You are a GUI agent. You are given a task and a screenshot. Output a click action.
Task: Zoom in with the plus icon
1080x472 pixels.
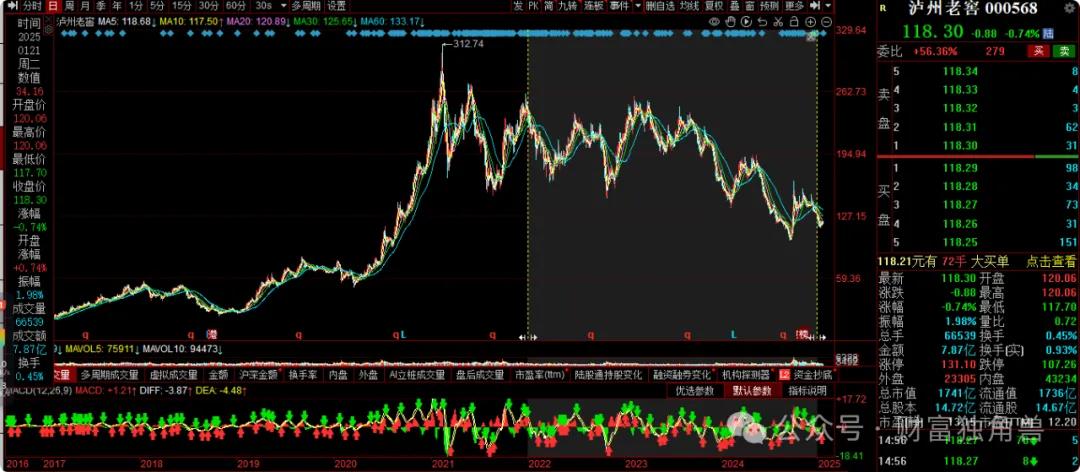[x=810, y=21]
